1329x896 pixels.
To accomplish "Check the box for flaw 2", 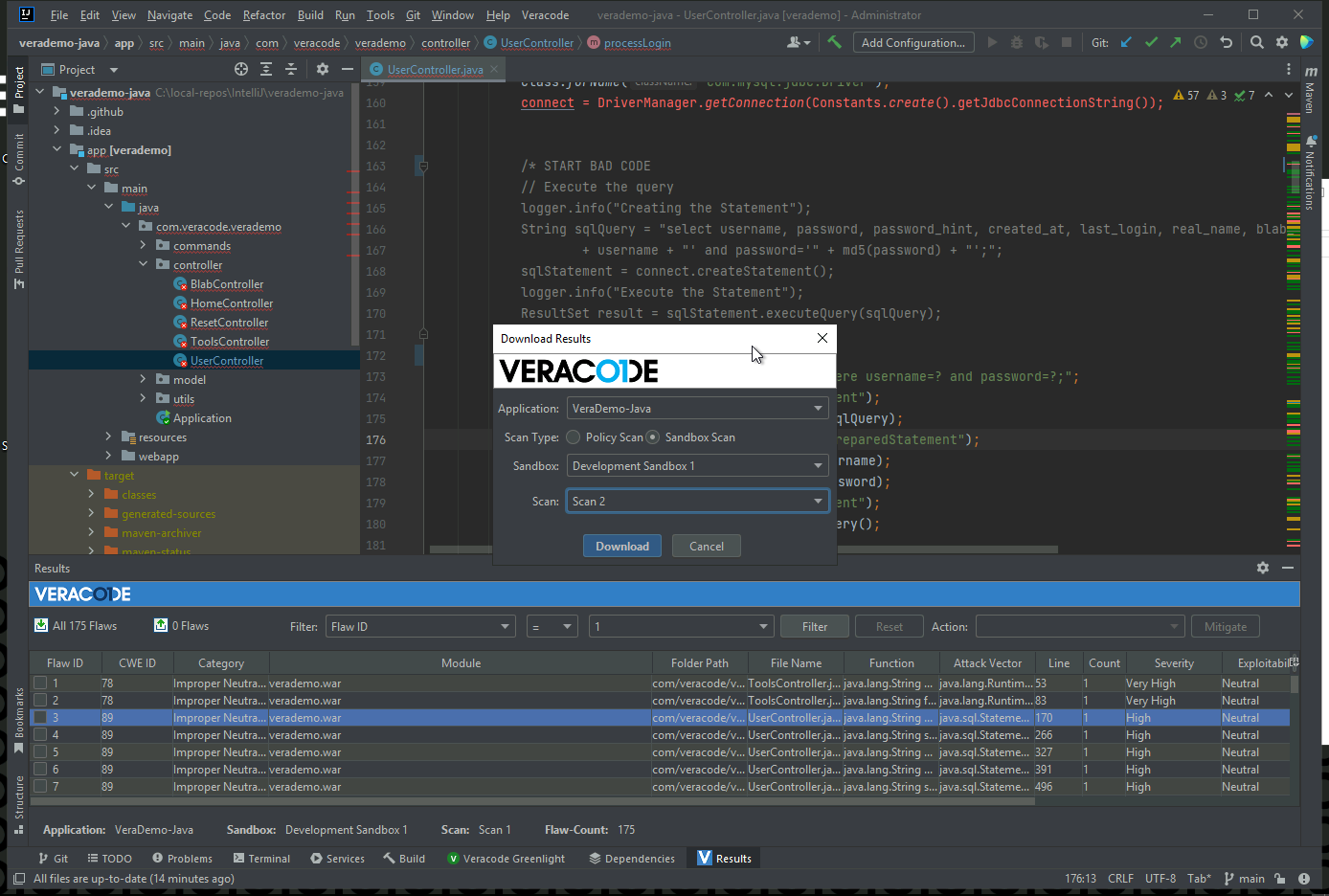I will pyautogui.click(x=40, y=700).
